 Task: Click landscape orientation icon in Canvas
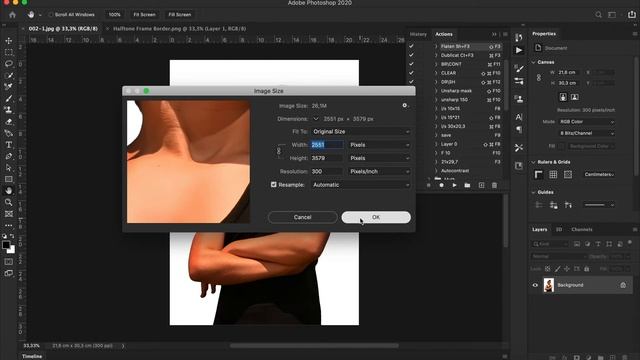574,97
